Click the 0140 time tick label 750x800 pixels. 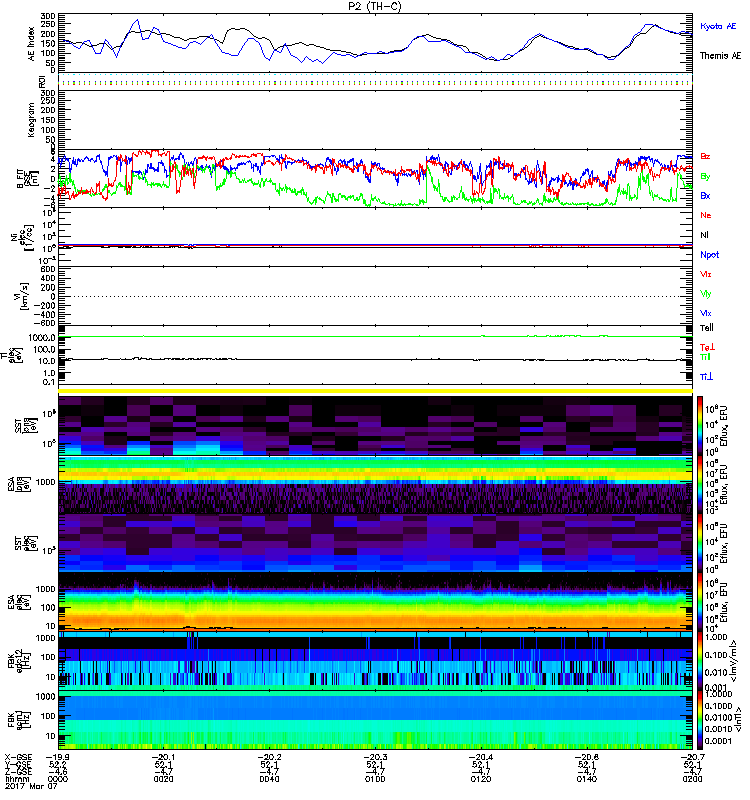pos(587,779)
